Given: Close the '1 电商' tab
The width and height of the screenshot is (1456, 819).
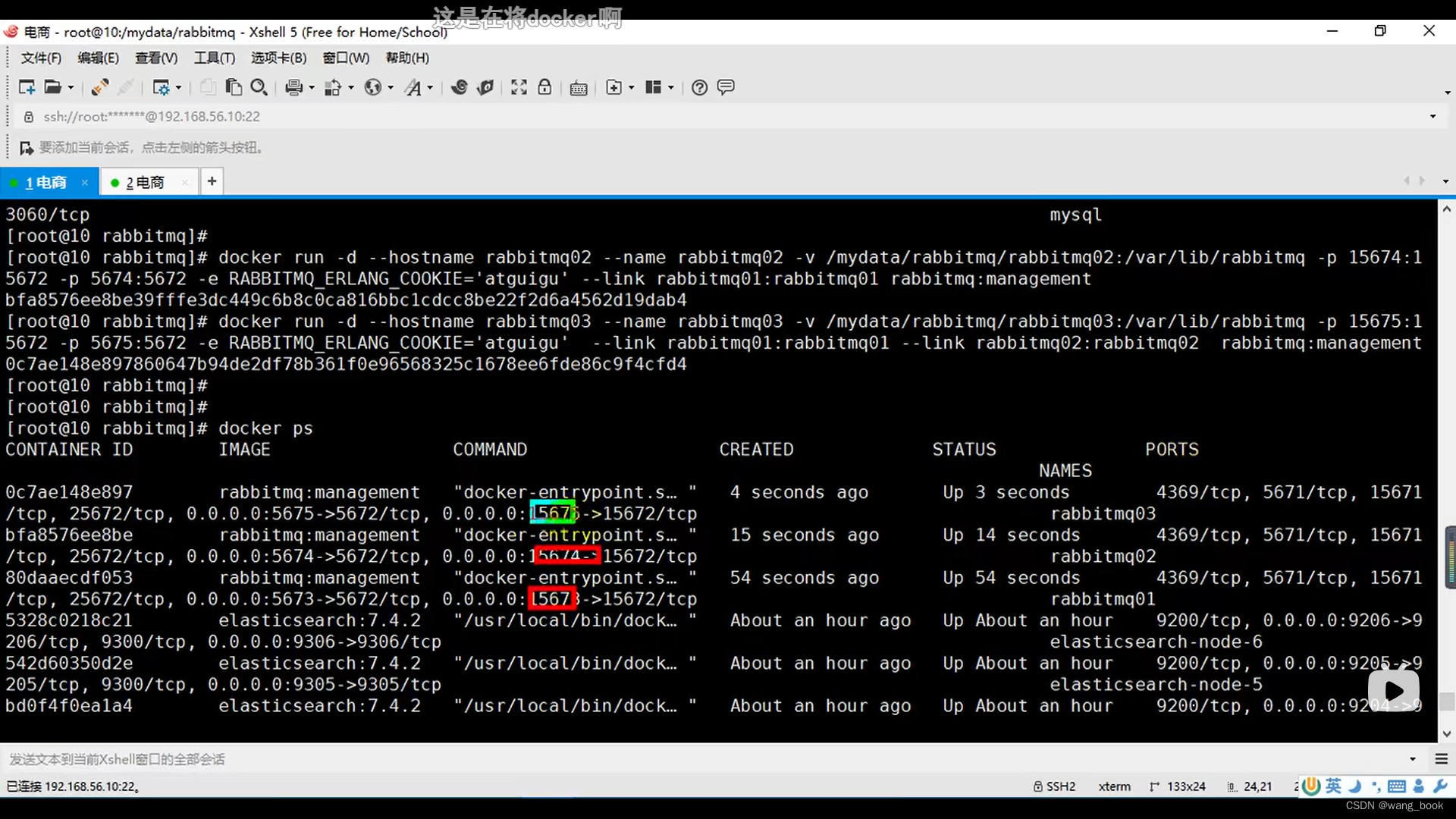Looking at the screenshot, I should [x=85, y=183].
